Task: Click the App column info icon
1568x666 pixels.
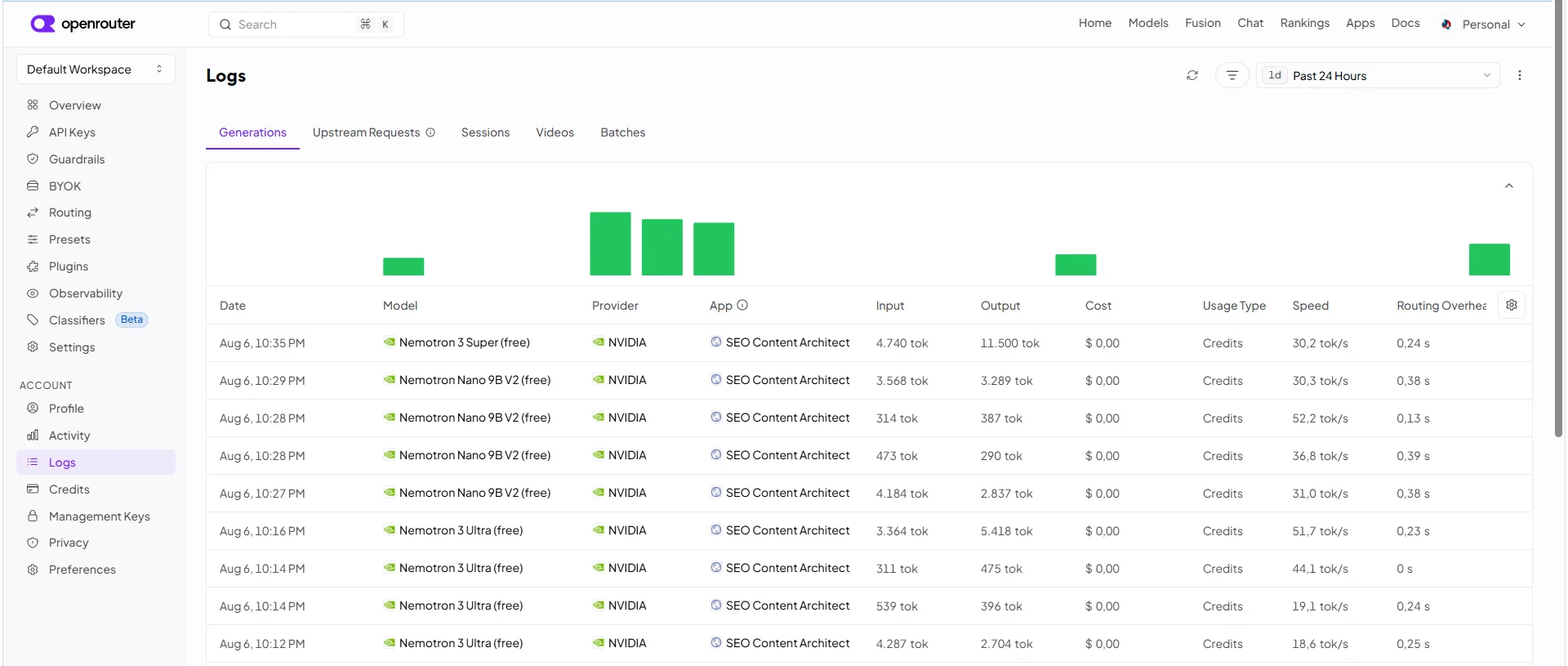Action: pyautogui.click(x=742, y=305)
